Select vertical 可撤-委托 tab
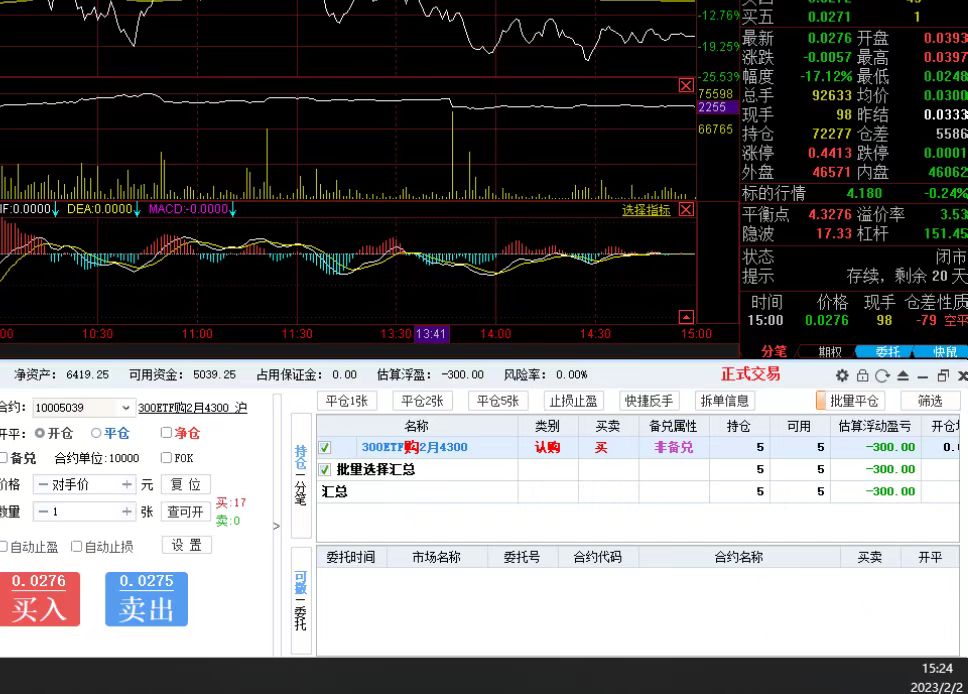Screen dimensions: 968x694 point(301,600)
